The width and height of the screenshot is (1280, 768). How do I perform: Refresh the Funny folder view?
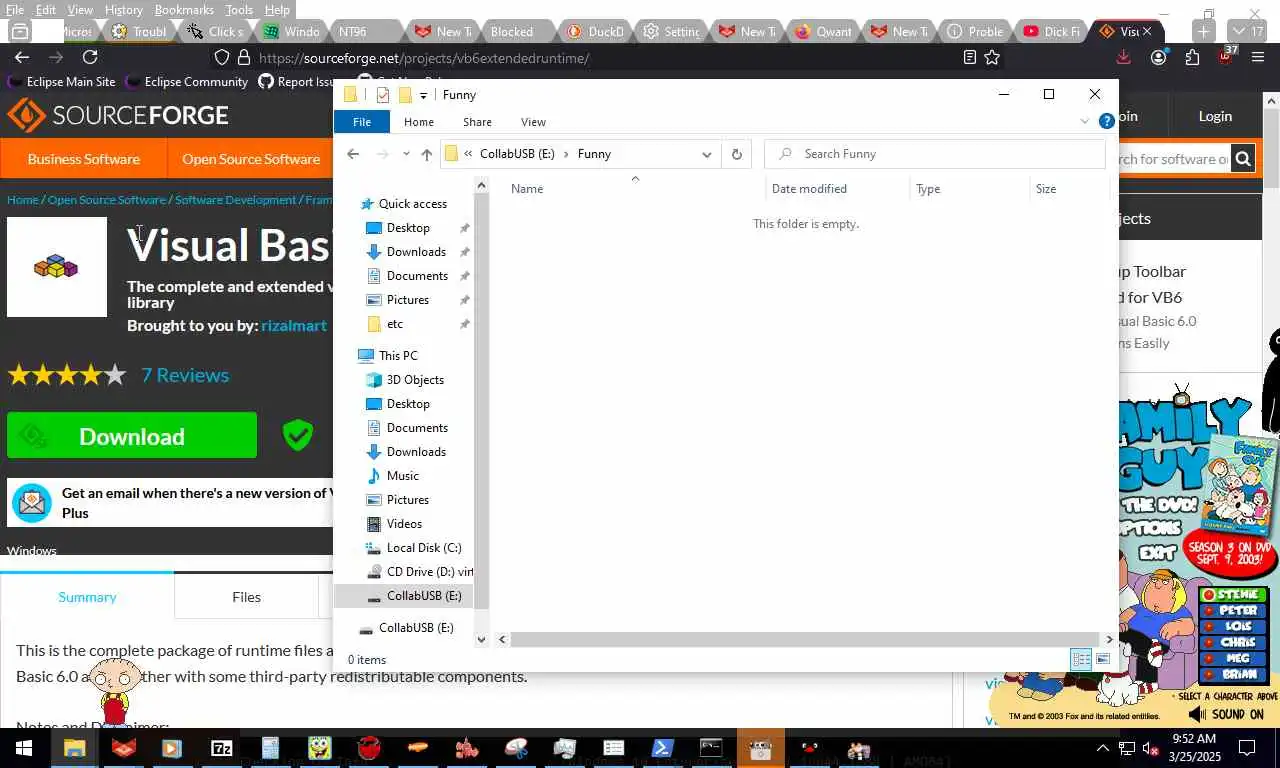tap(737, 154)
